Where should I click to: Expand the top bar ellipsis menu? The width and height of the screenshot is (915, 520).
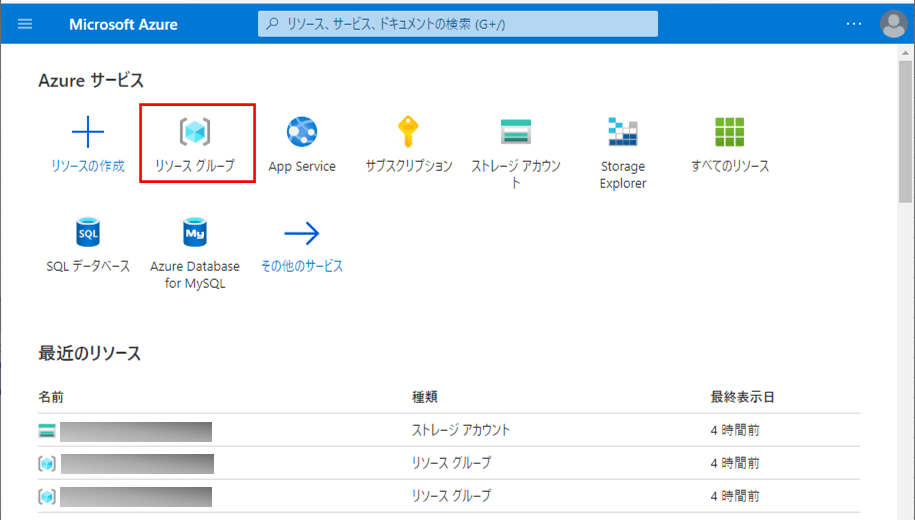pyautogui.click(x=853, y=24)
